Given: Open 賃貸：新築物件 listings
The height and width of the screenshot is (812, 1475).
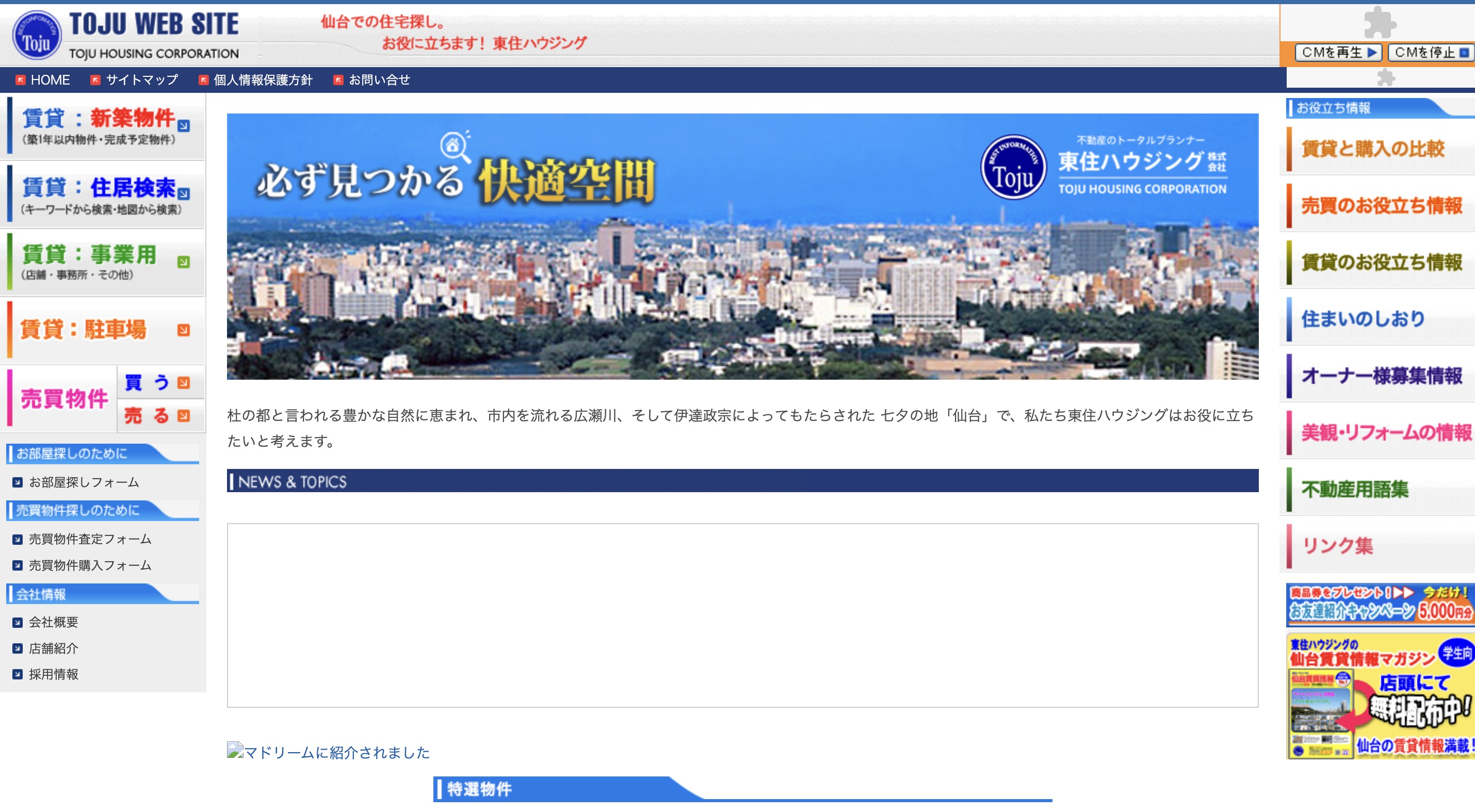Looking at the screenshot, I should [x=103, y=126].
